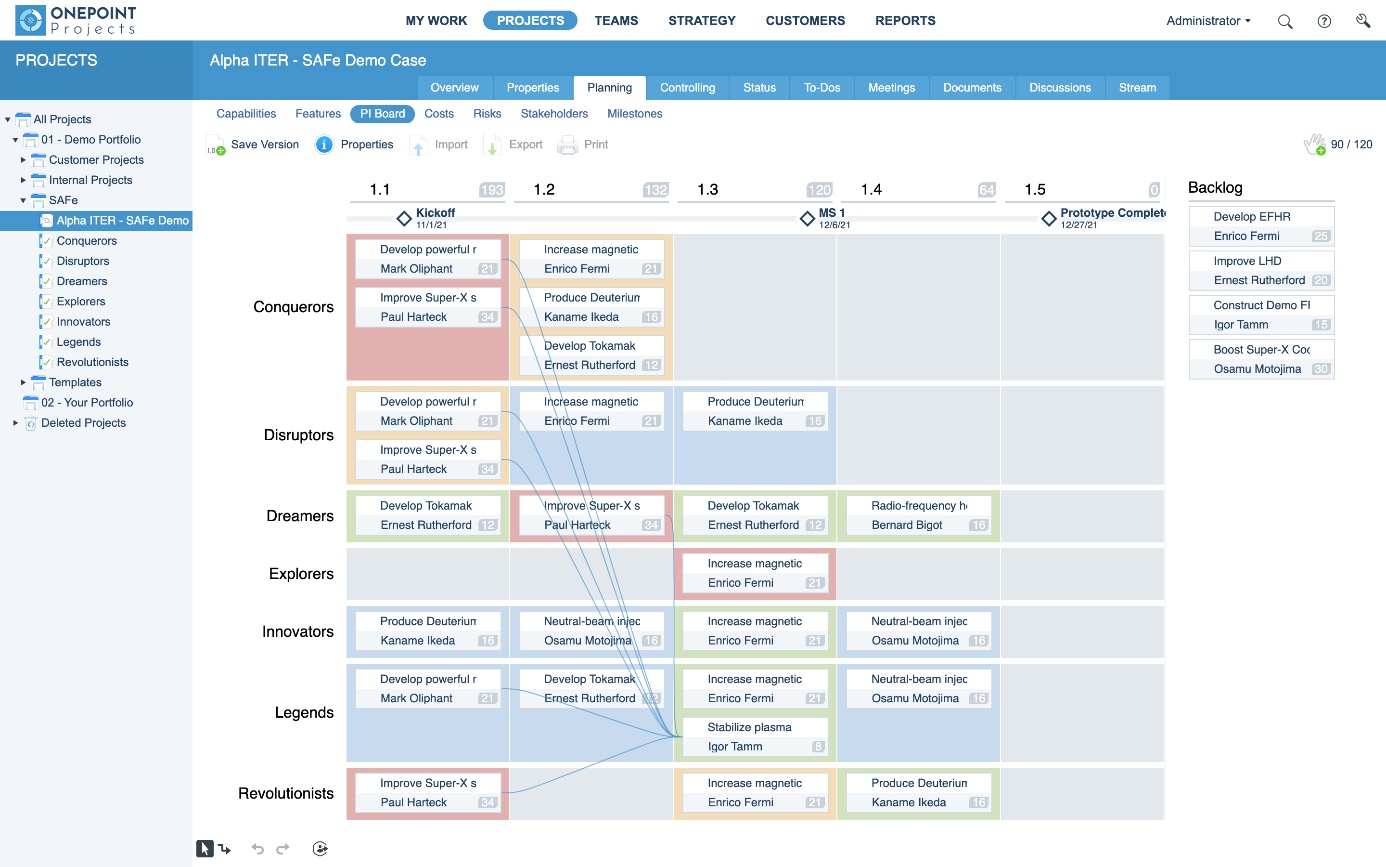Select the pointer arrow tool

point(204,849)
